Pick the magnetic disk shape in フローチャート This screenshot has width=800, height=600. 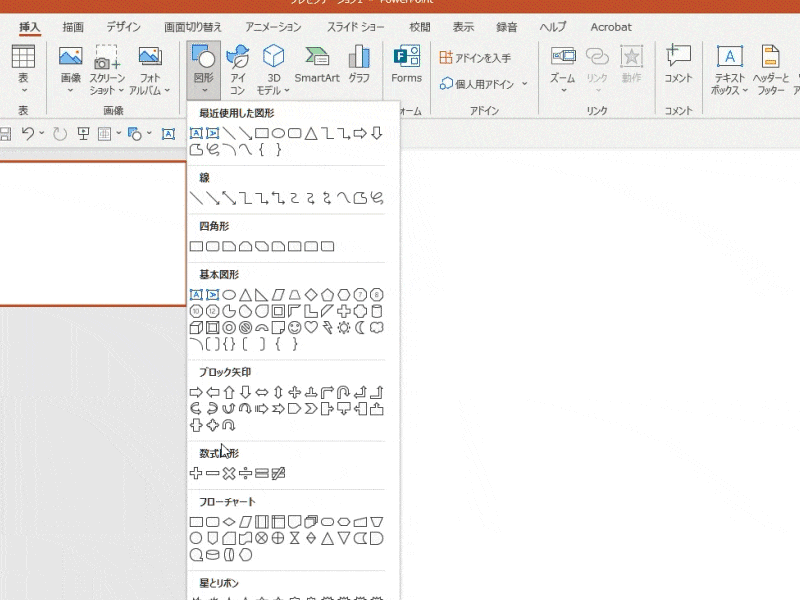212,555
